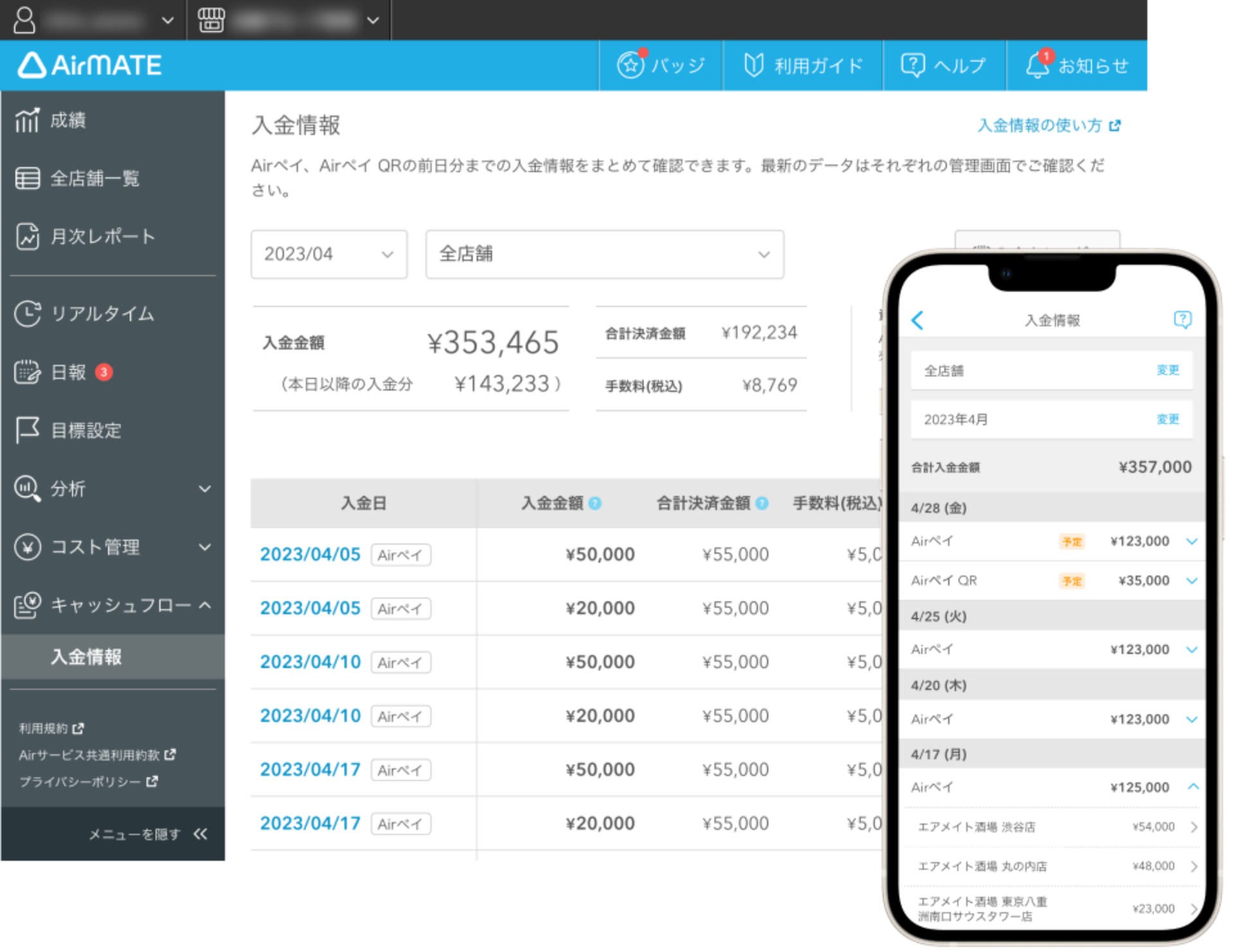This screenshot has width=1236, height=952.
Task: Click the 成績 chart icon in sidebar
Action: 27,120
